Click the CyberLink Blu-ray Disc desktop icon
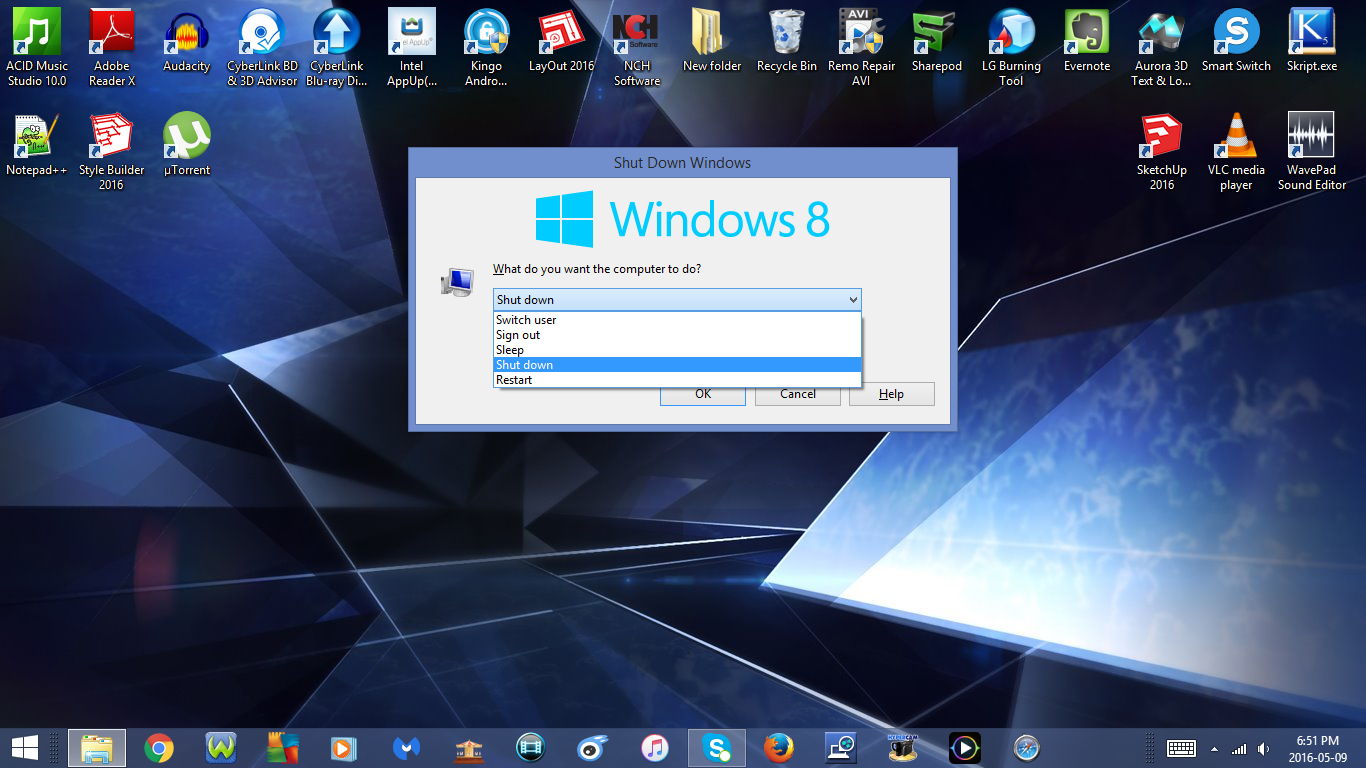This screenshot has height=768, width=1366. 337,47
